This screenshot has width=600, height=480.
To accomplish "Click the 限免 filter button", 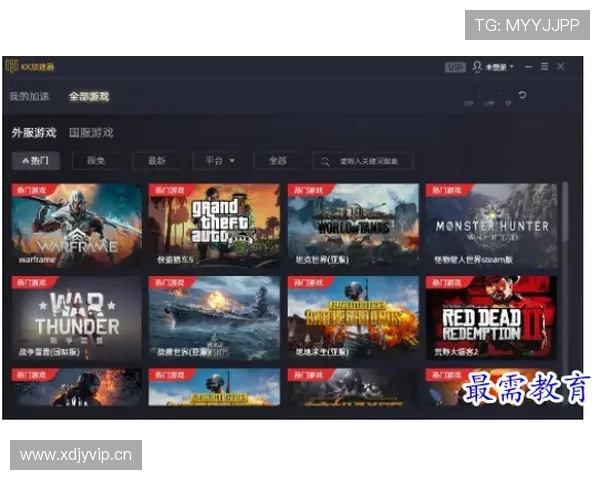I will [x=96, y=161].
